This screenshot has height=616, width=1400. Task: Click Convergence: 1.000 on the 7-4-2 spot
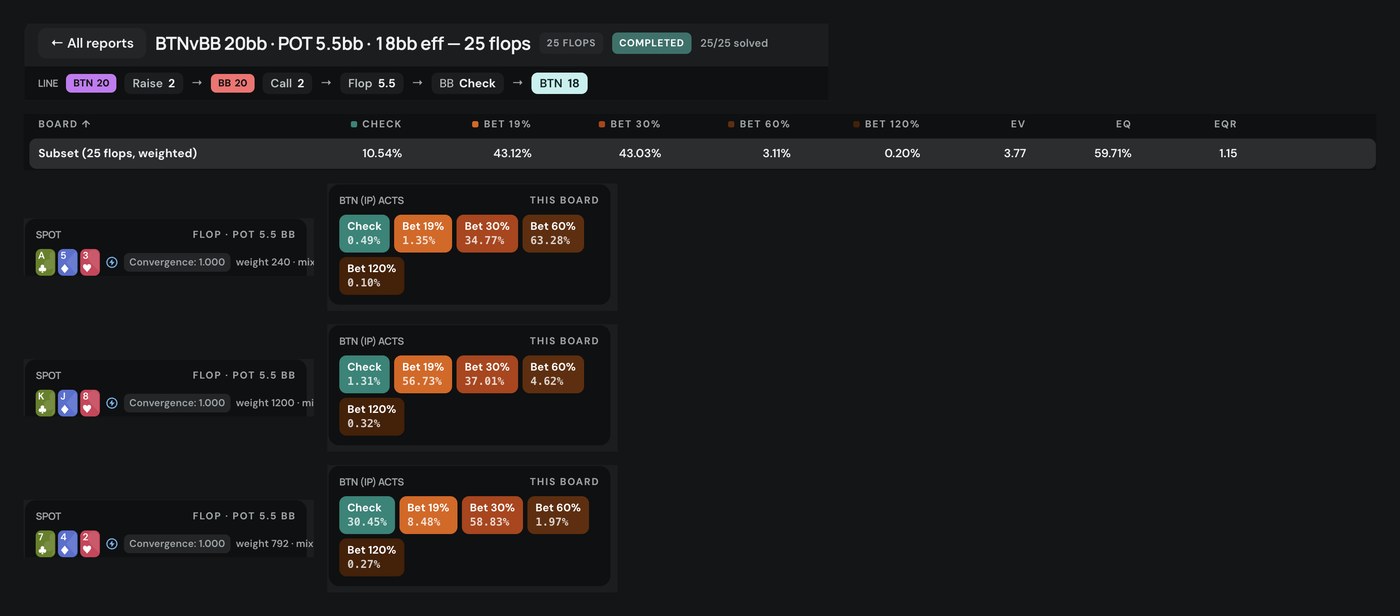tap(177, 544)
